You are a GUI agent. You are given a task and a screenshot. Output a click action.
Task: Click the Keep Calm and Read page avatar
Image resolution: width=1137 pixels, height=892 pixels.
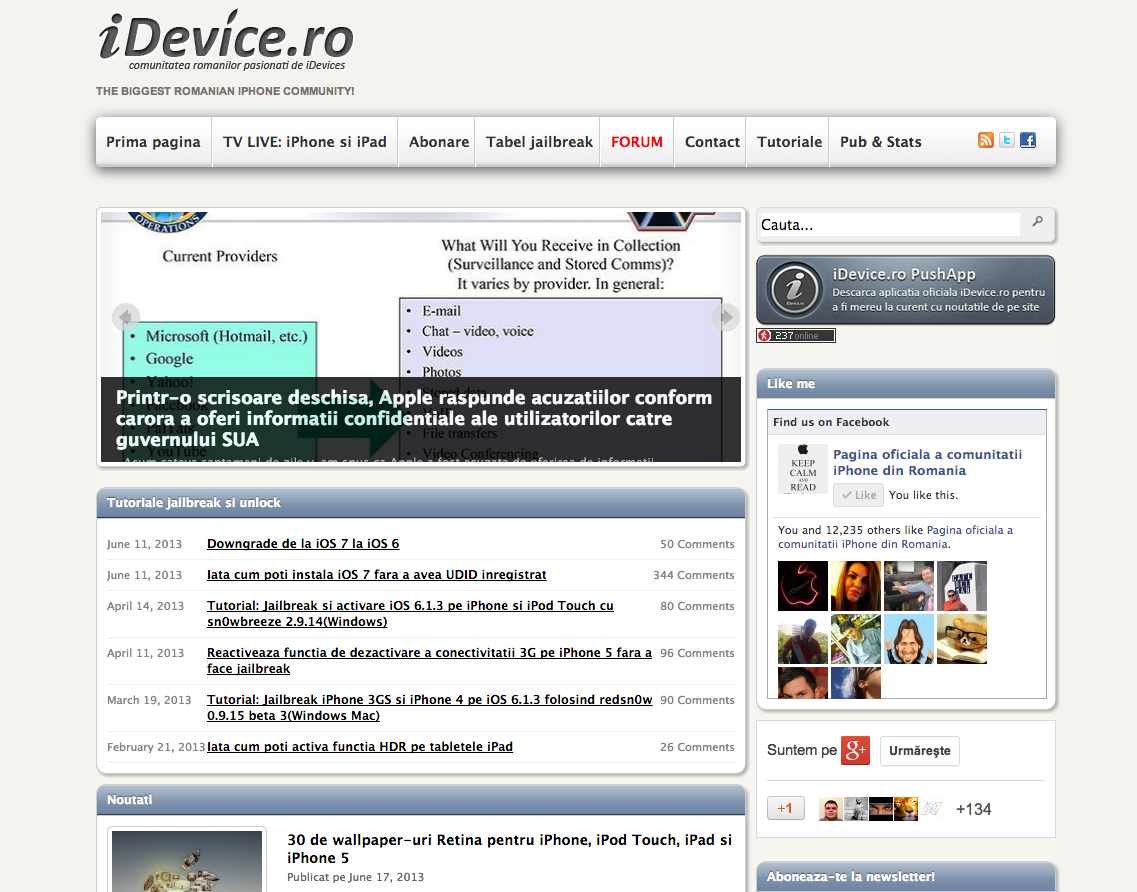coord(803,469)
